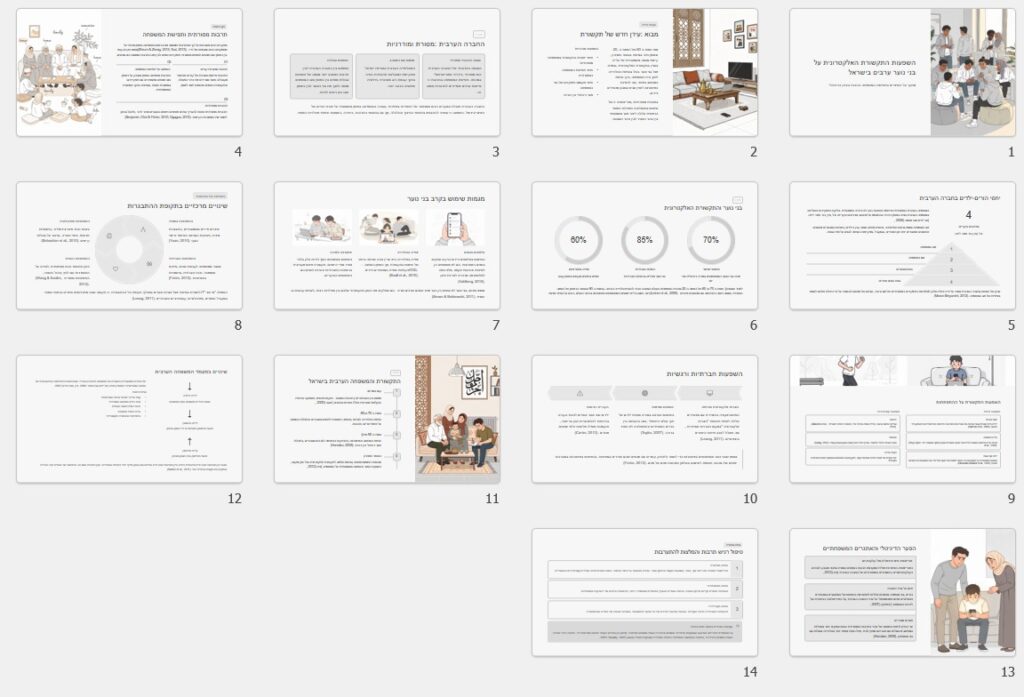Select slide 13 with parents and boy
This screenshot has width=1024, height=697.
click(902, 592)
